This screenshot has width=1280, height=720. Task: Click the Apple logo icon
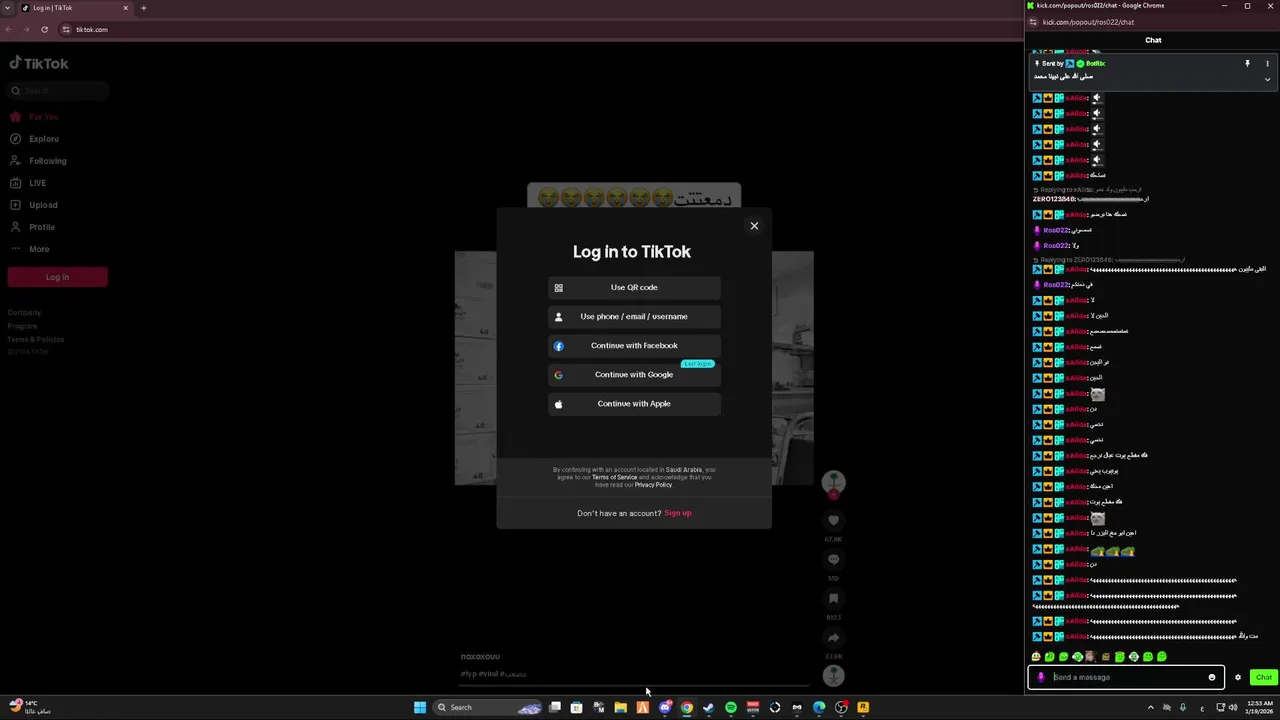click(x=559, y=404)
